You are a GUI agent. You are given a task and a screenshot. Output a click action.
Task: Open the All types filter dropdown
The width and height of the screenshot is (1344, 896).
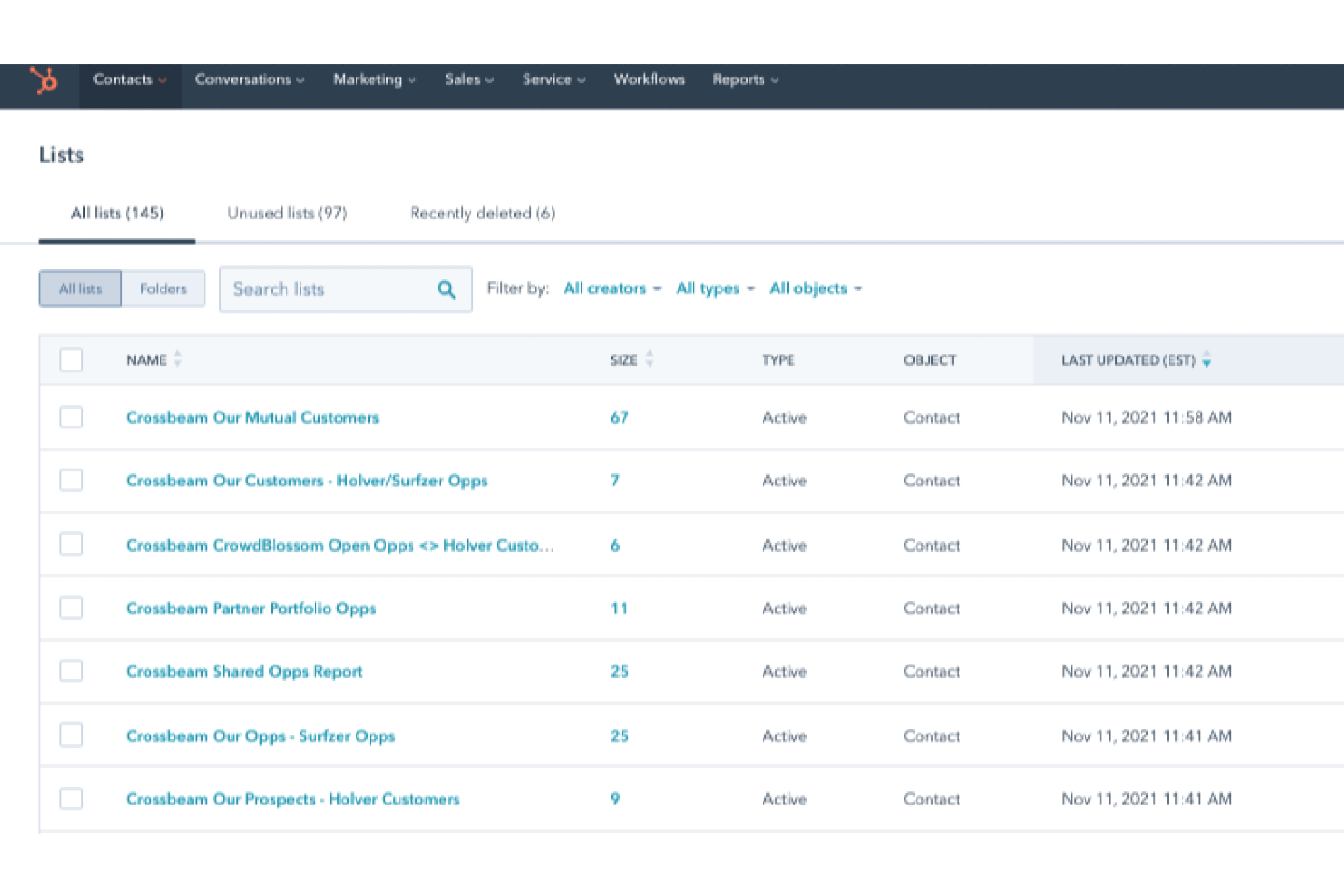tap(714, 288)
